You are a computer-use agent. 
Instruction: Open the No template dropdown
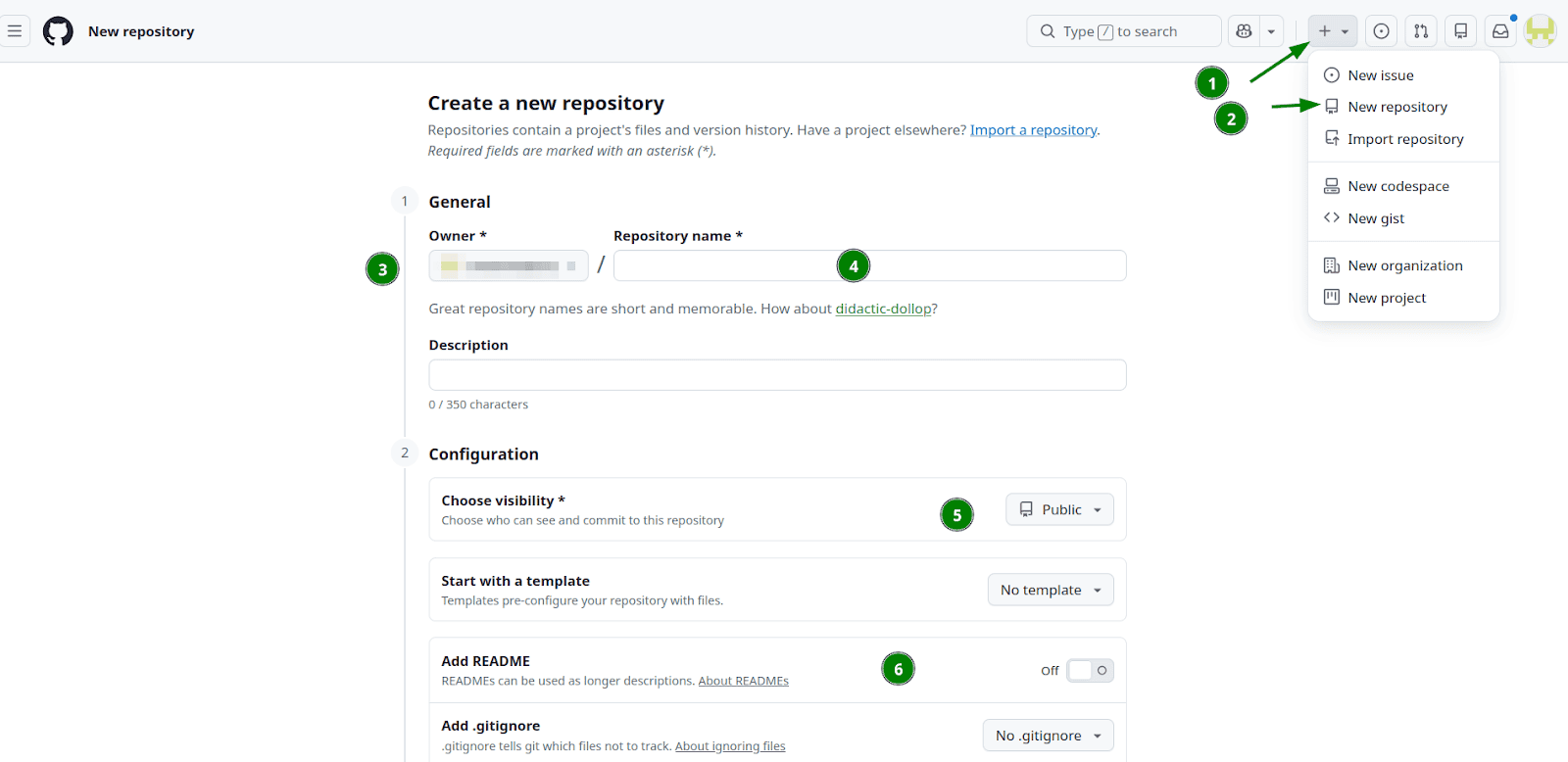1051,590
